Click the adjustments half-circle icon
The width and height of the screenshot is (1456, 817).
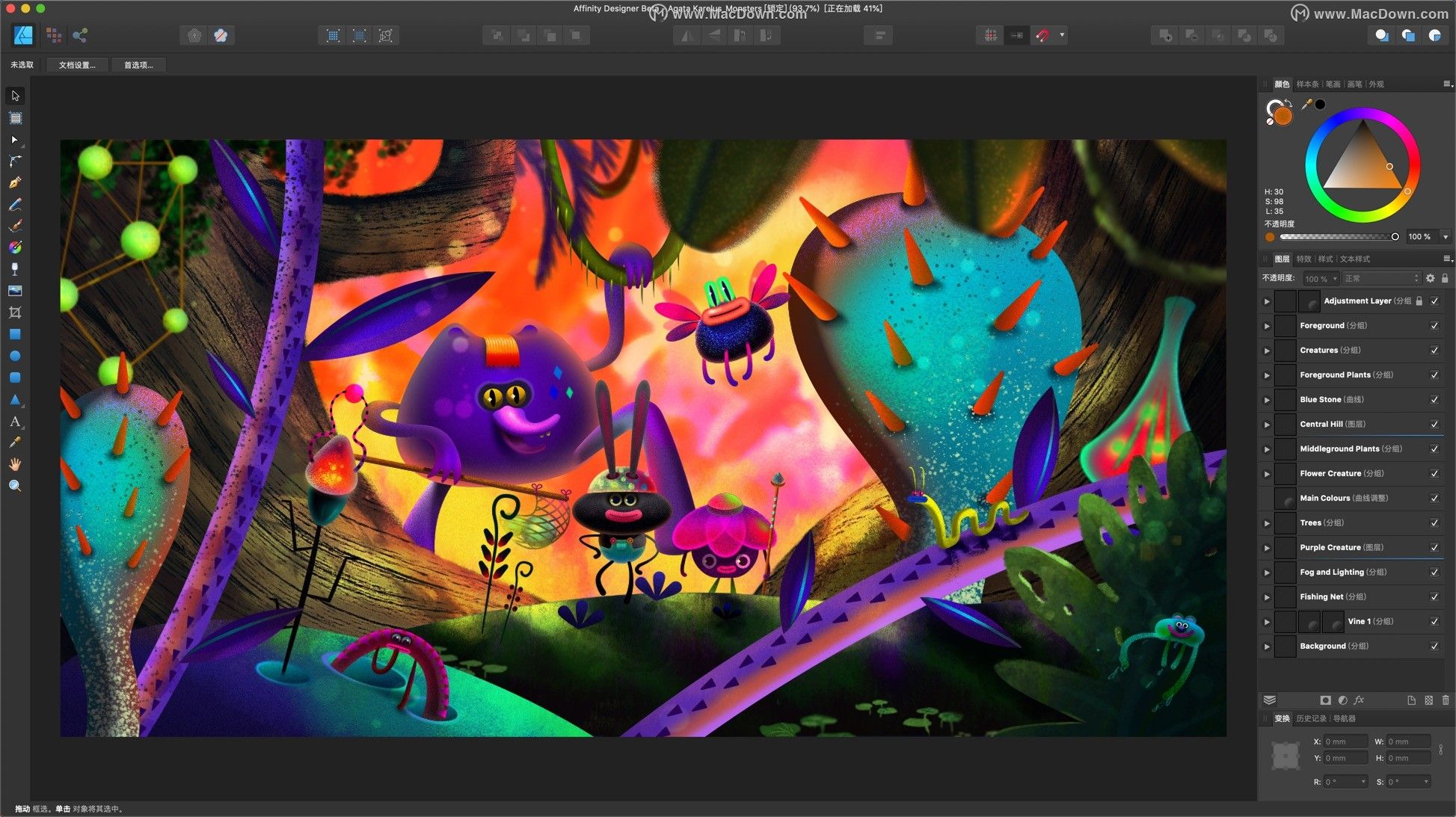click(x=1342, y=700)
